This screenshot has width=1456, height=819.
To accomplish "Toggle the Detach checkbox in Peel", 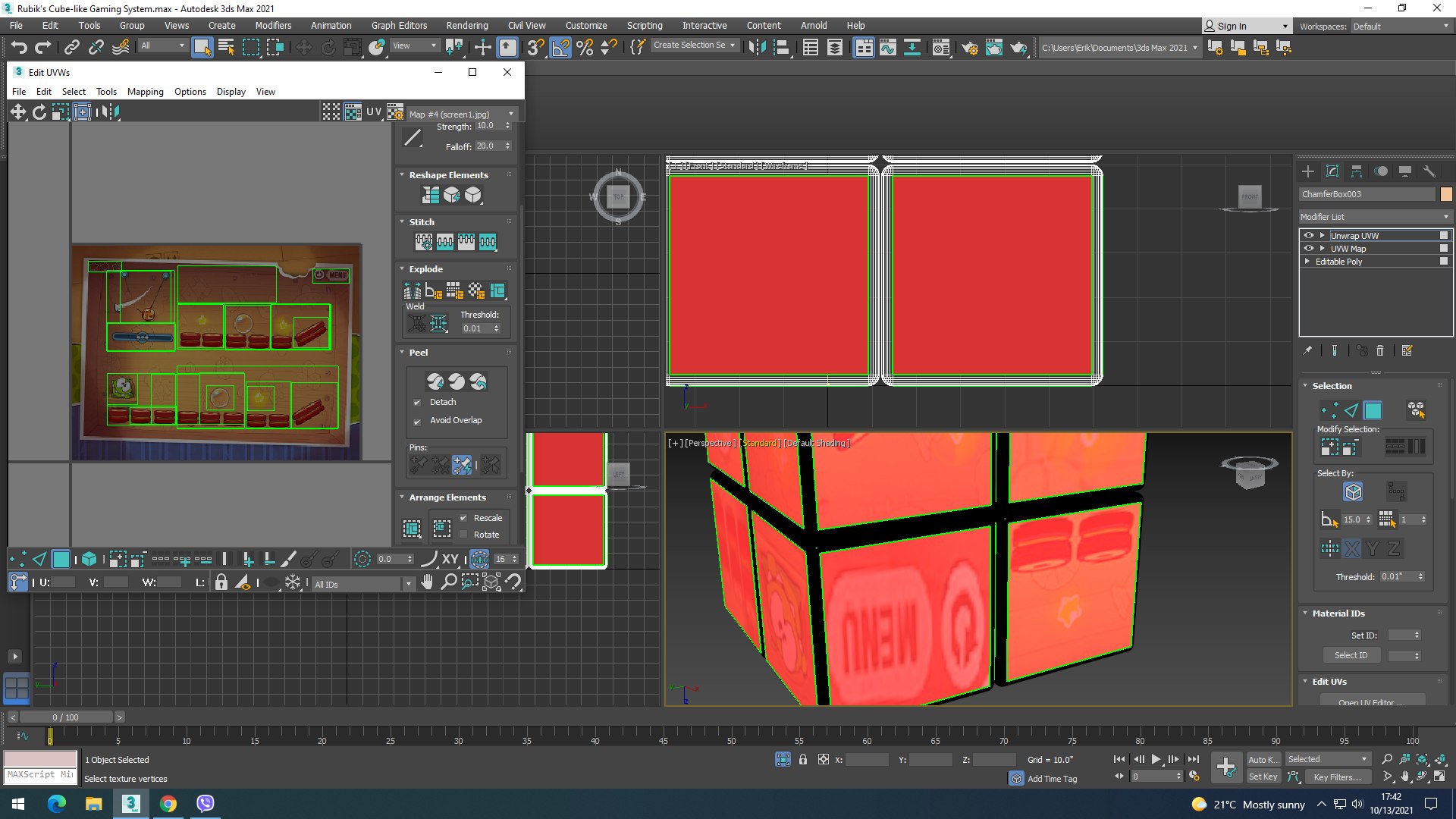I will point(417,403).
